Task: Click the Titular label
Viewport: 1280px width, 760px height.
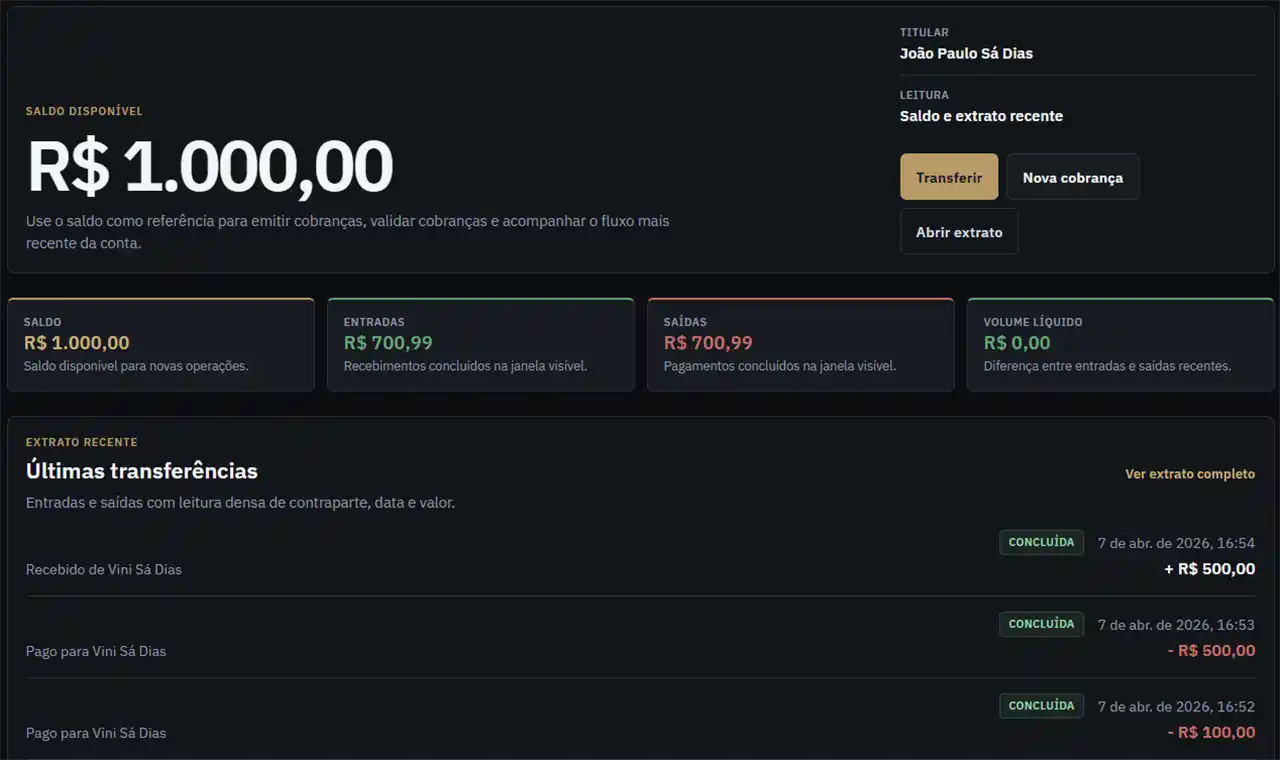Action: 924,33
